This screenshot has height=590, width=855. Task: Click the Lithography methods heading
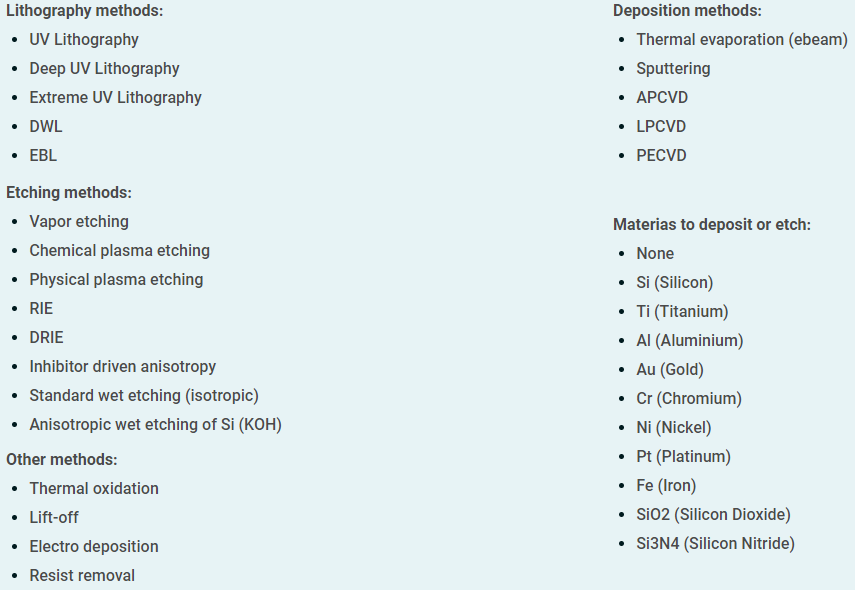click(x=85, y=11)
